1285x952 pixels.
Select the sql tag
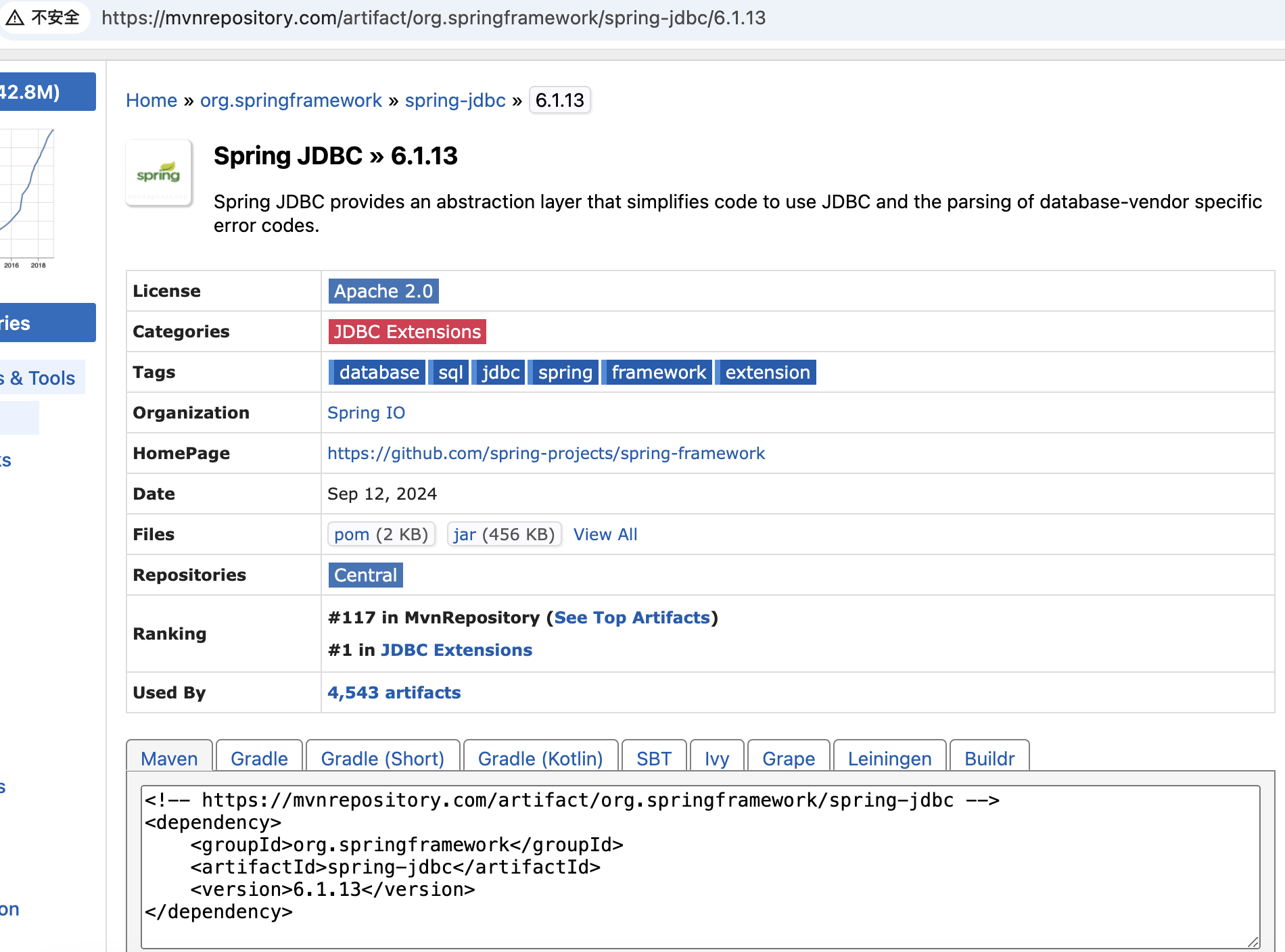pos(450,373)
